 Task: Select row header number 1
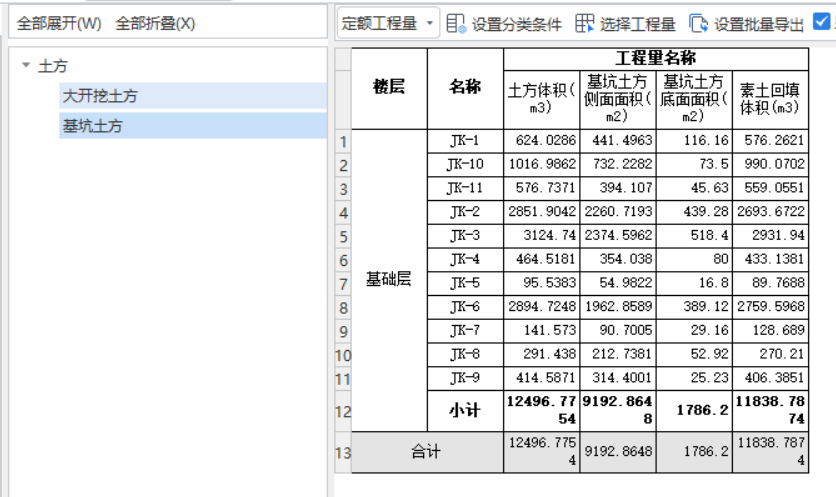click(343, 142)
